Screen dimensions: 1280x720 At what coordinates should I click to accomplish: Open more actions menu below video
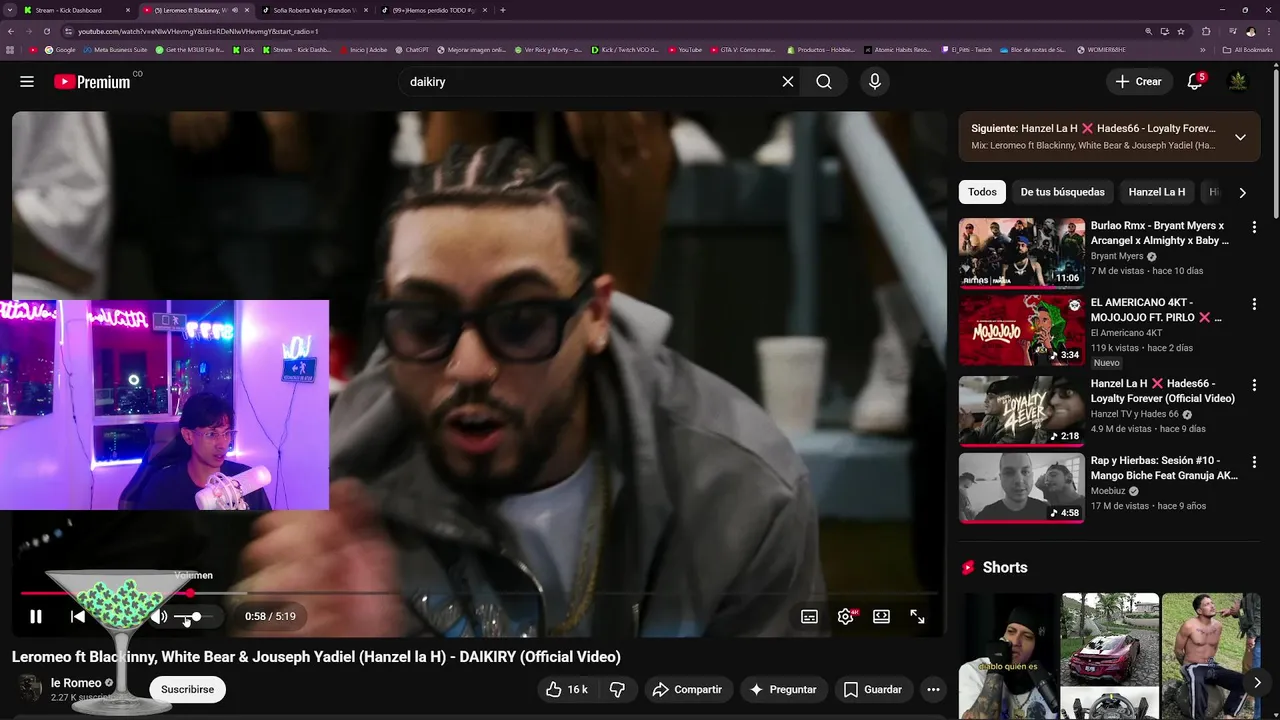(933, 690)
